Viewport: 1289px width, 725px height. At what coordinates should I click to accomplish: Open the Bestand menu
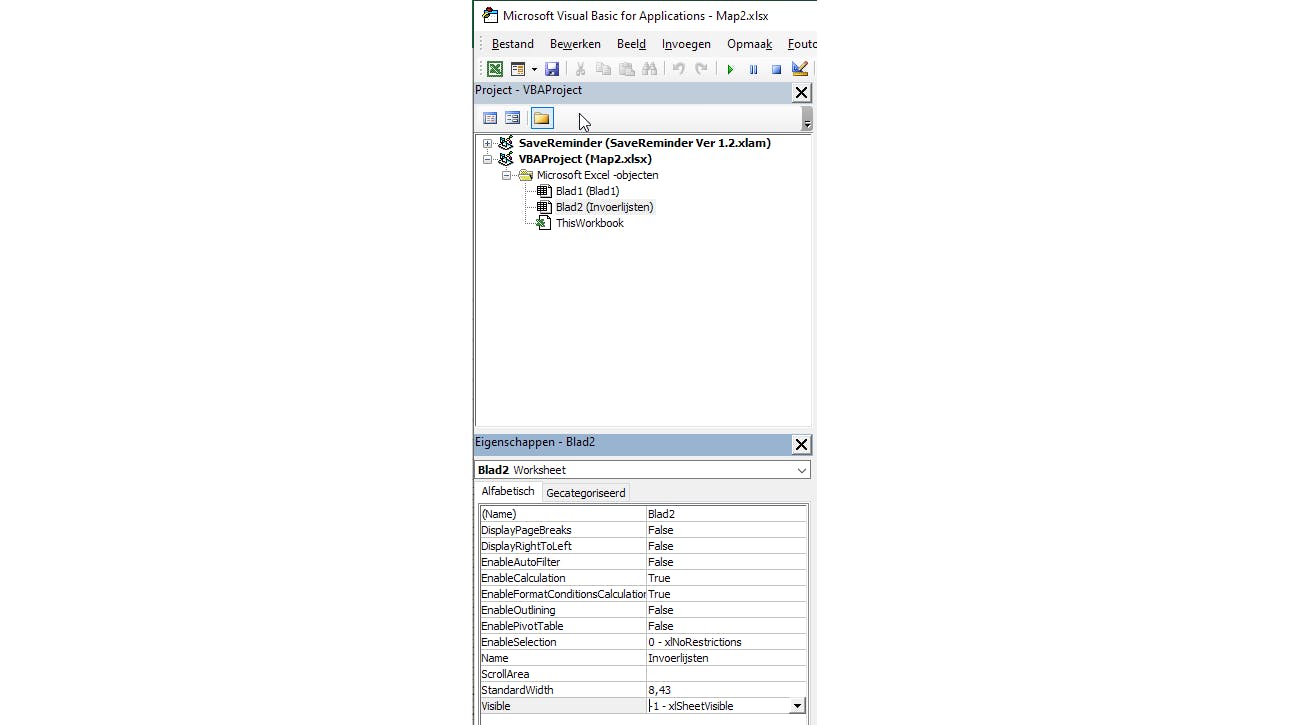[x=513, y=44]
